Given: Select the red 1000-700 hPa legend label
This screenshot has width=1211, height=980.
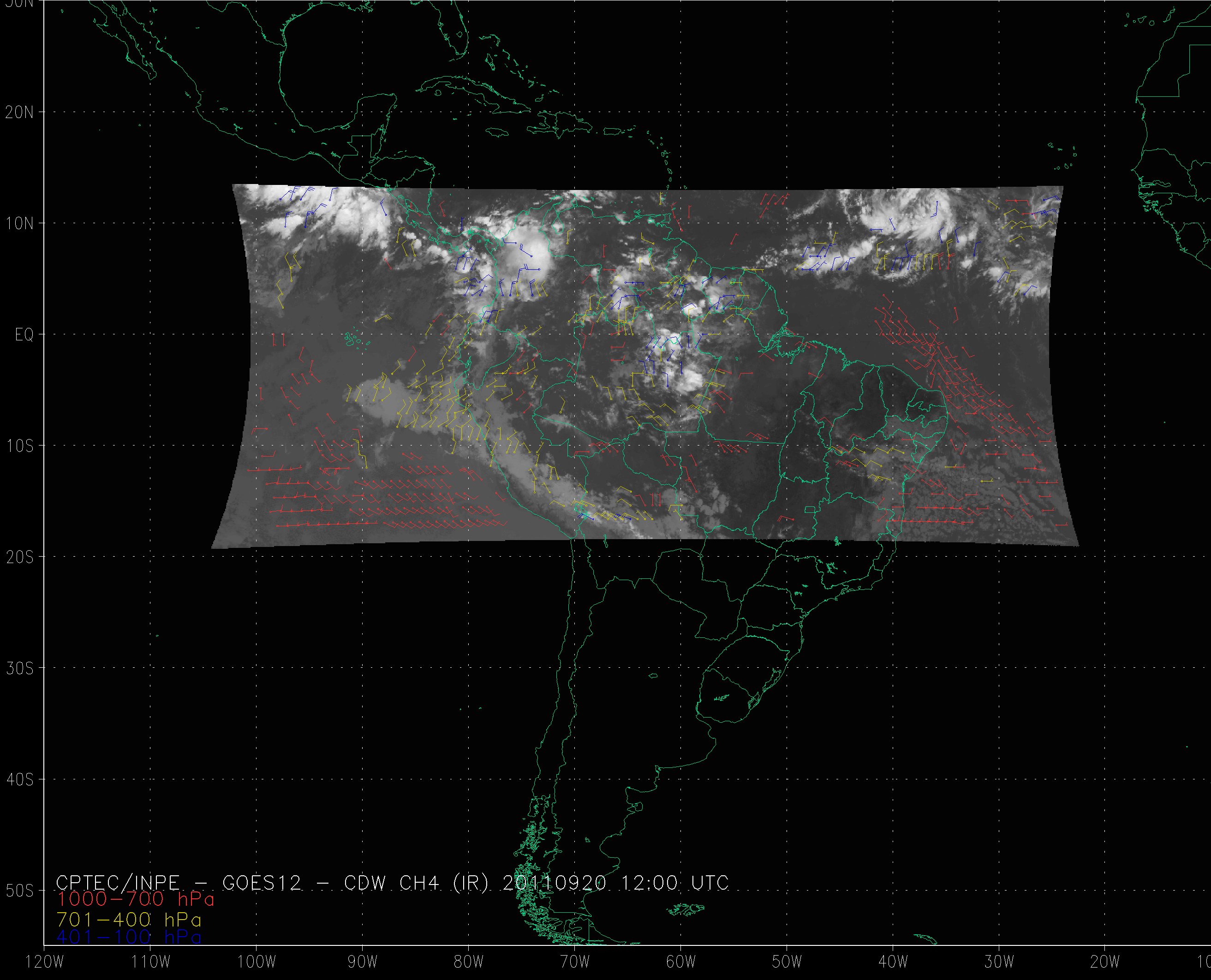Looking at the screenshot, I should 136,899.
